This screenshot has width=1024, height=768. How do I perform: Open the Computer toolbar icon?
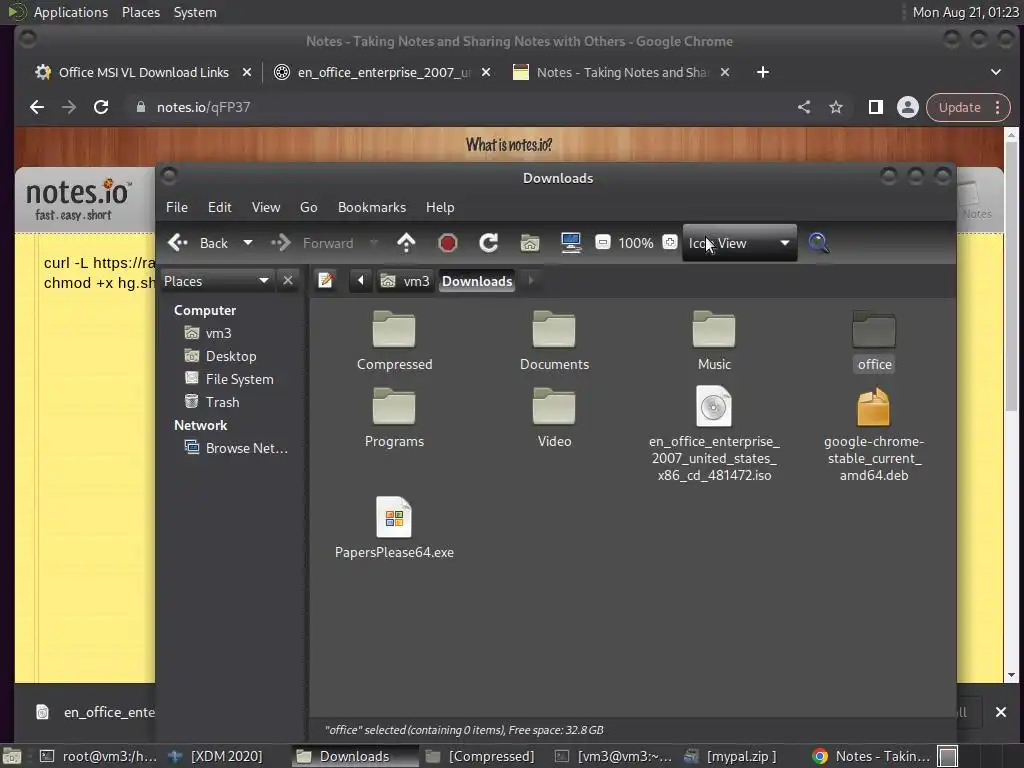pyautogui.click(x=571, y=243)
